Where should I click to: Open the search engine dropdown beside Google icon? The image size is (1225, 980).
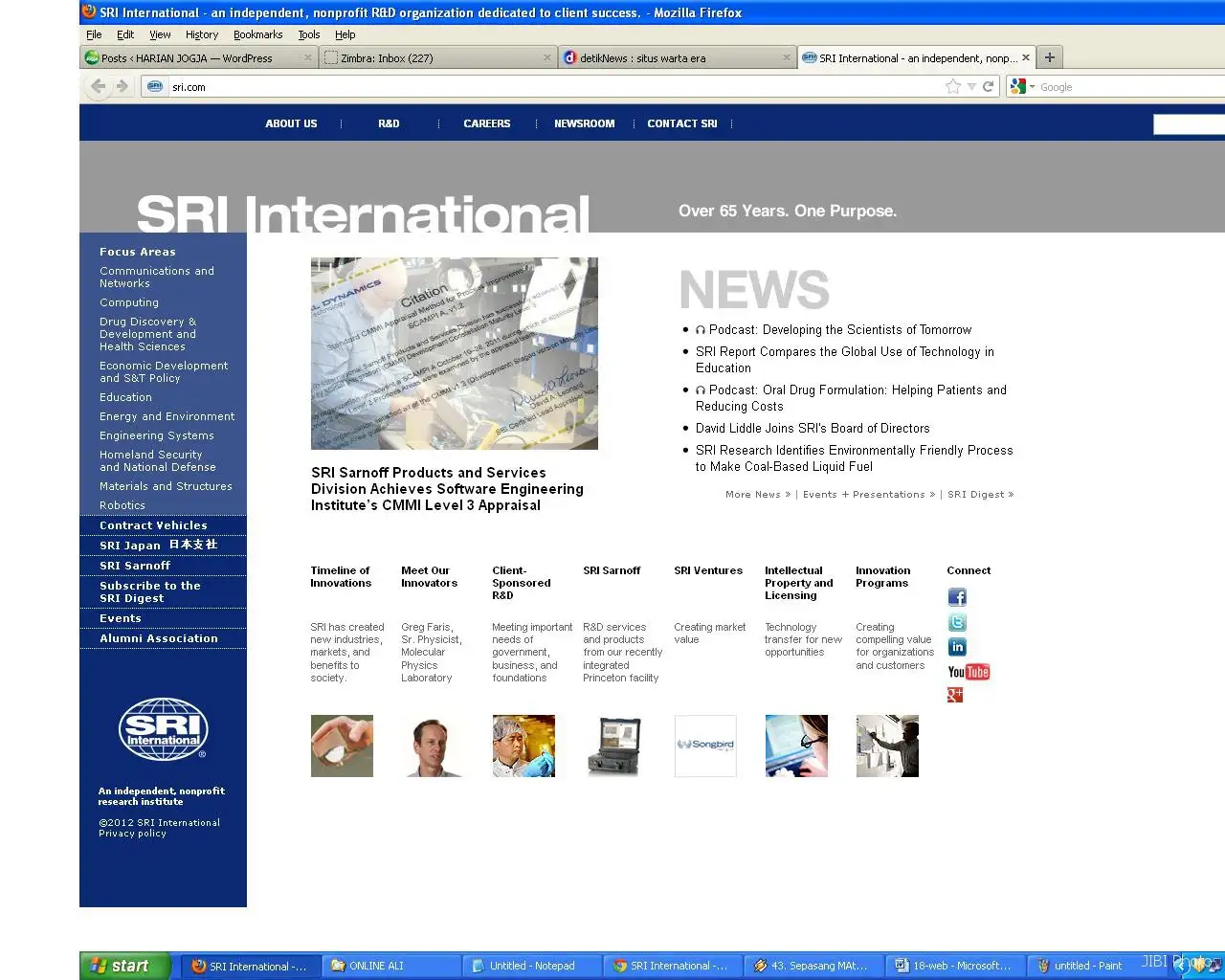coord(1033,87)
